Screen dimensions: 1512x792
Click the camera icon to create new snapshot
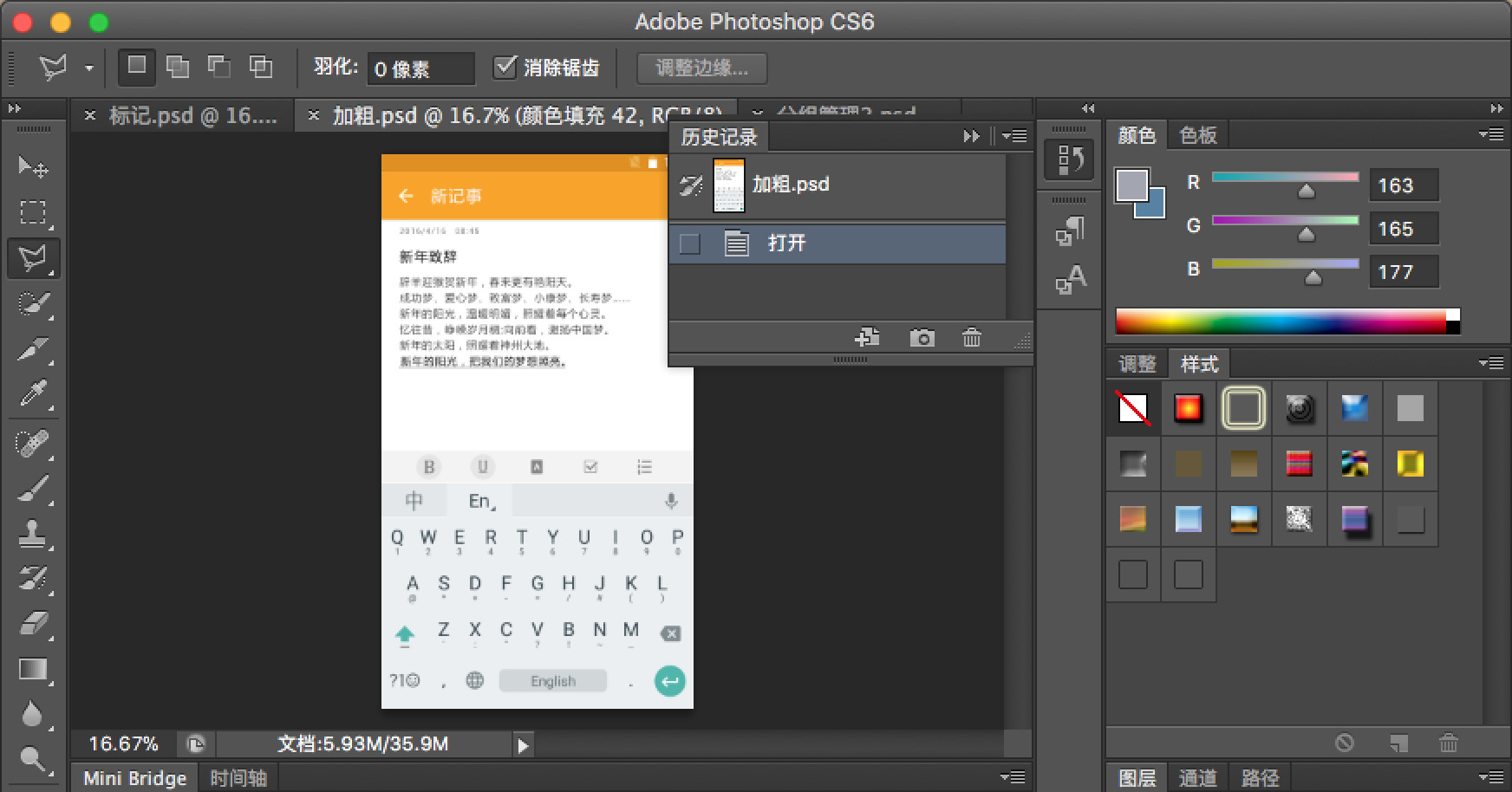[922, 338]
